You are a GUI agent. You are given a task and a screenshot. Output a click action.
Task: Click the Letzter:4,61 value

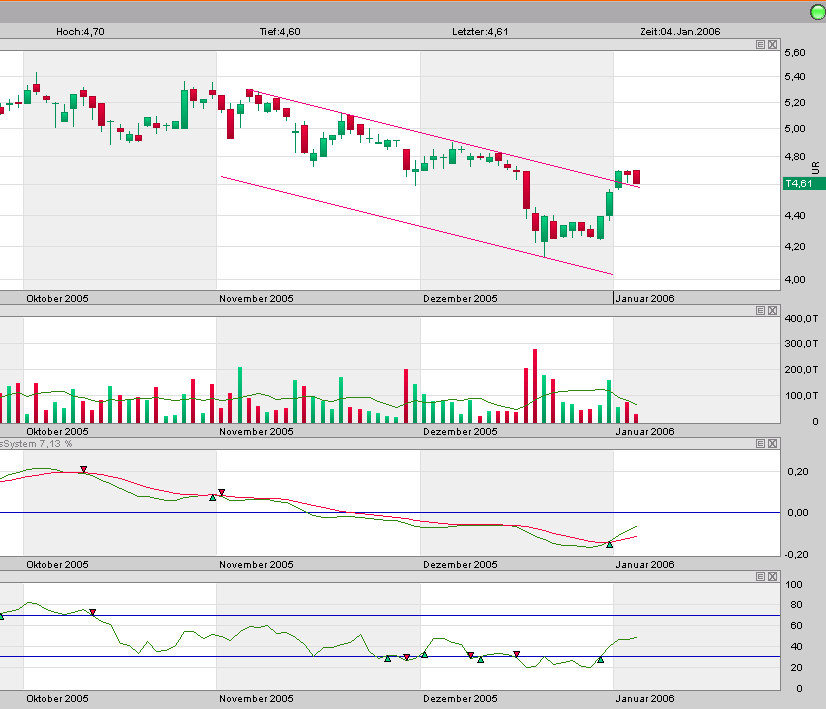pos(480,32)
